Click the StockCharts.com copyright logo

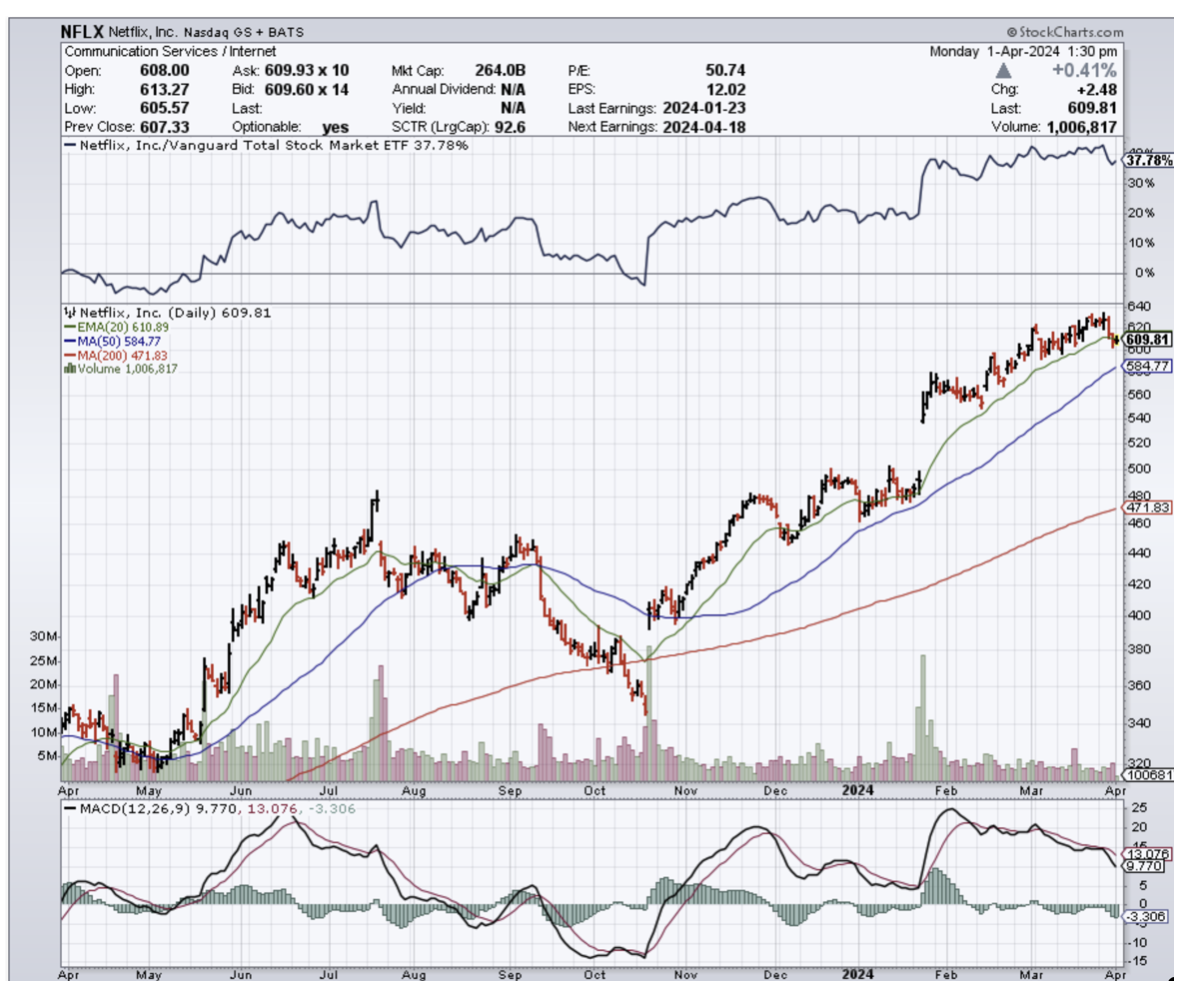click(x=1064, y=32)
